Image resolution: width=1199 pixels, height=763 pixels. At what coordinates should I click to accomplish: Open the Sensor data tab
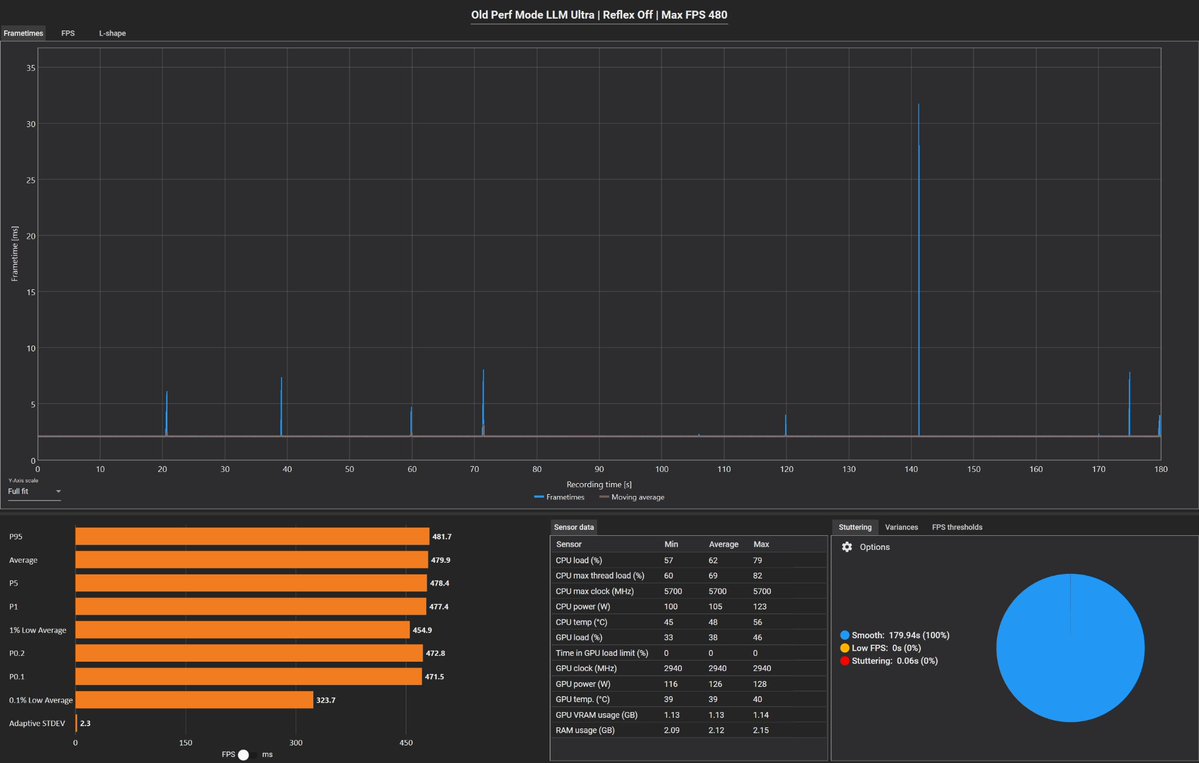tap(574, 527)
